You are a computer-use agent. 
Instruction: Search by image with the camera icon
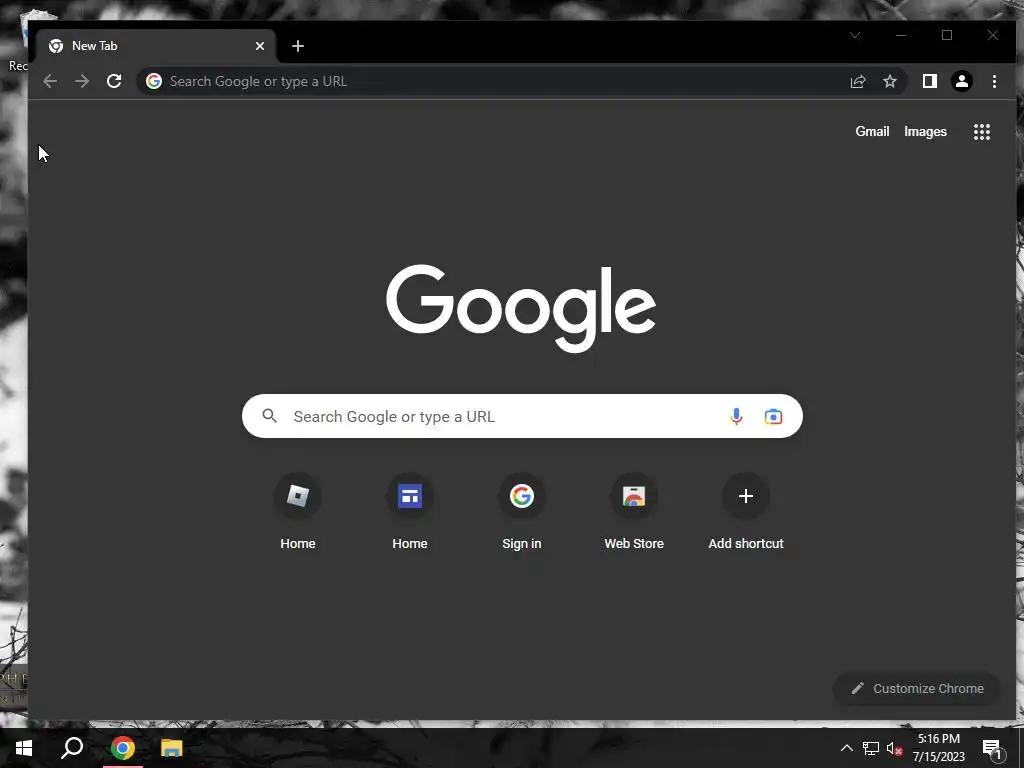tap(773, 416)
